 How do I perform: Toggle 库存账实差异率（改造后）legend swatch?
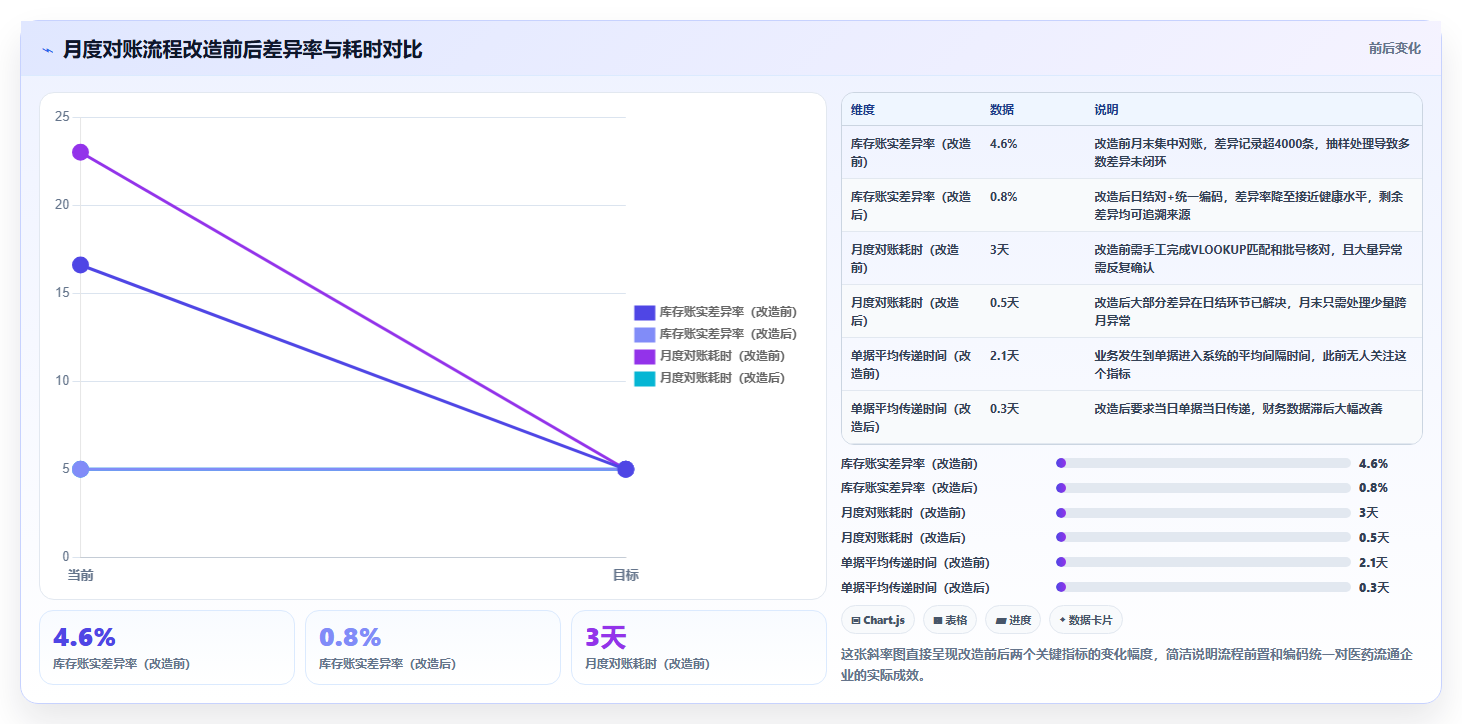pos(645,334)
